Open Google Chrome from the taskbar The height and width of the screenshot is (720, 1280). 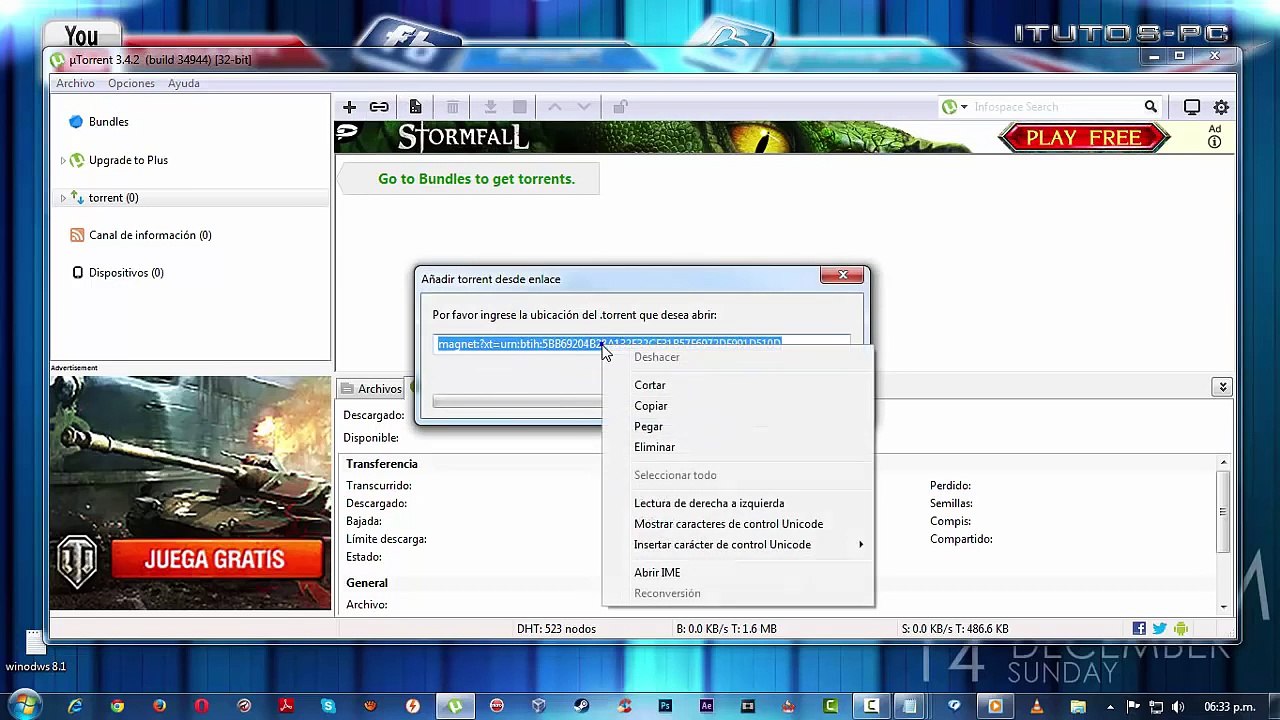pyautogui.click(x=117, y=706)
